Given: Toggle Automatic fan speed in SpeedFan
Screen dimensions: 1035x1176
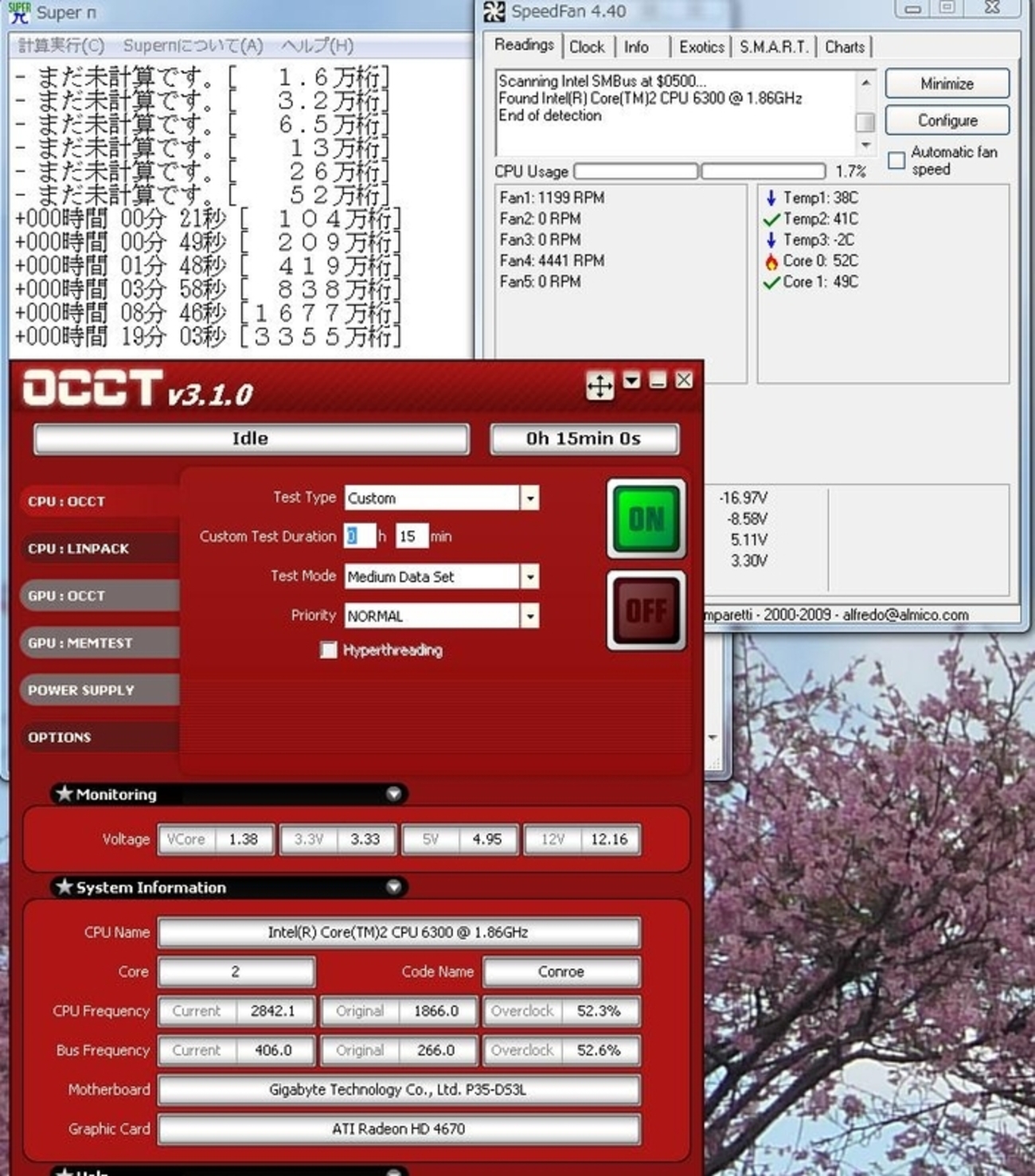Looking at the screenshot, I should tap(896, 160).
